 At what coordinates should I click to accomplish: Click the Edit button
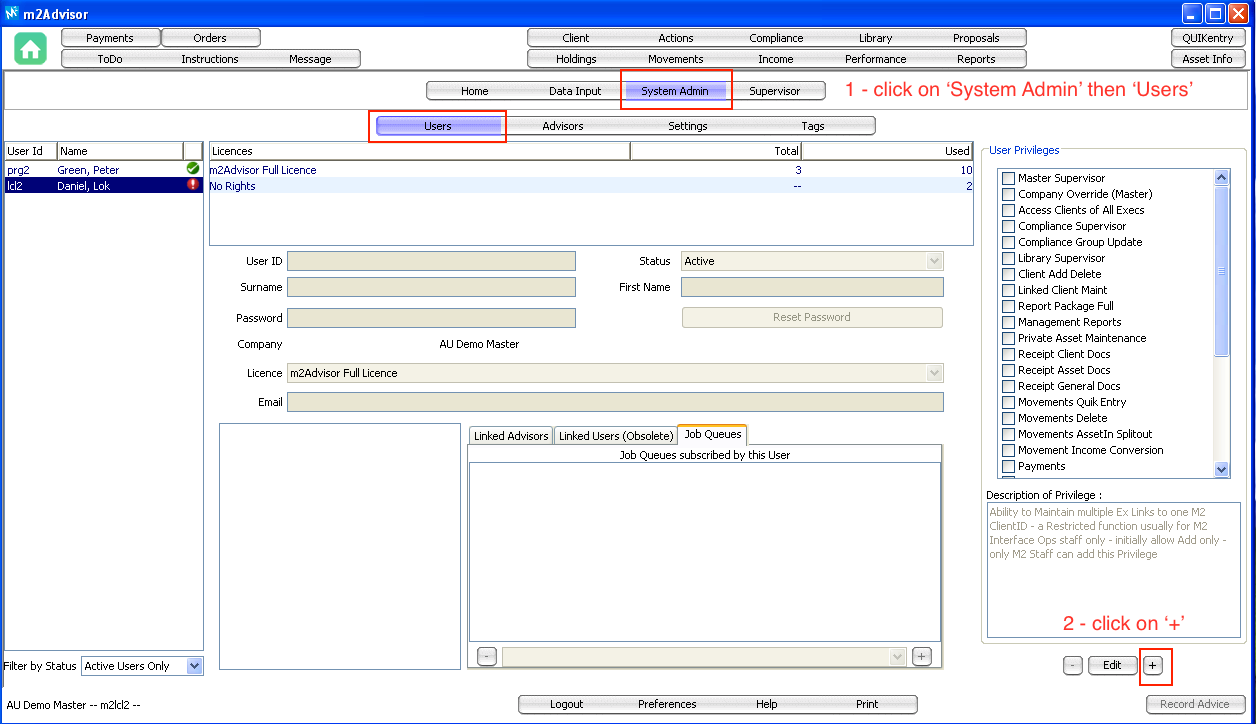tap(1112, 666)
